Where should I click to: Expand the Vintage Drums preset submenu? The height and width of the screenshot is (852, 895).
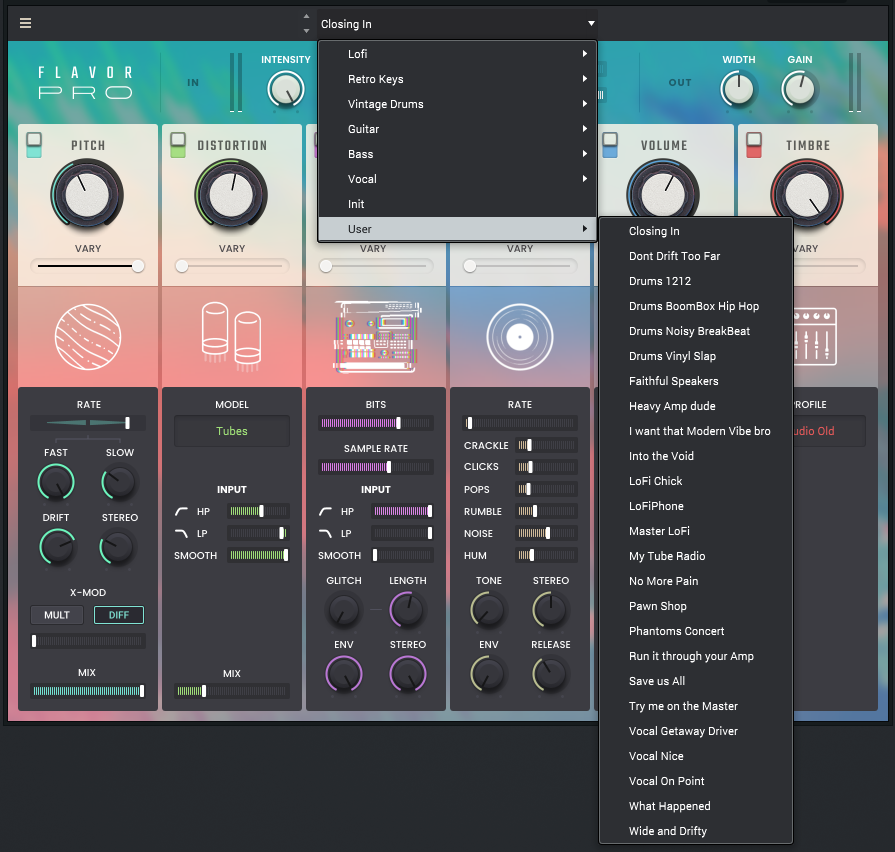(458, 104)
